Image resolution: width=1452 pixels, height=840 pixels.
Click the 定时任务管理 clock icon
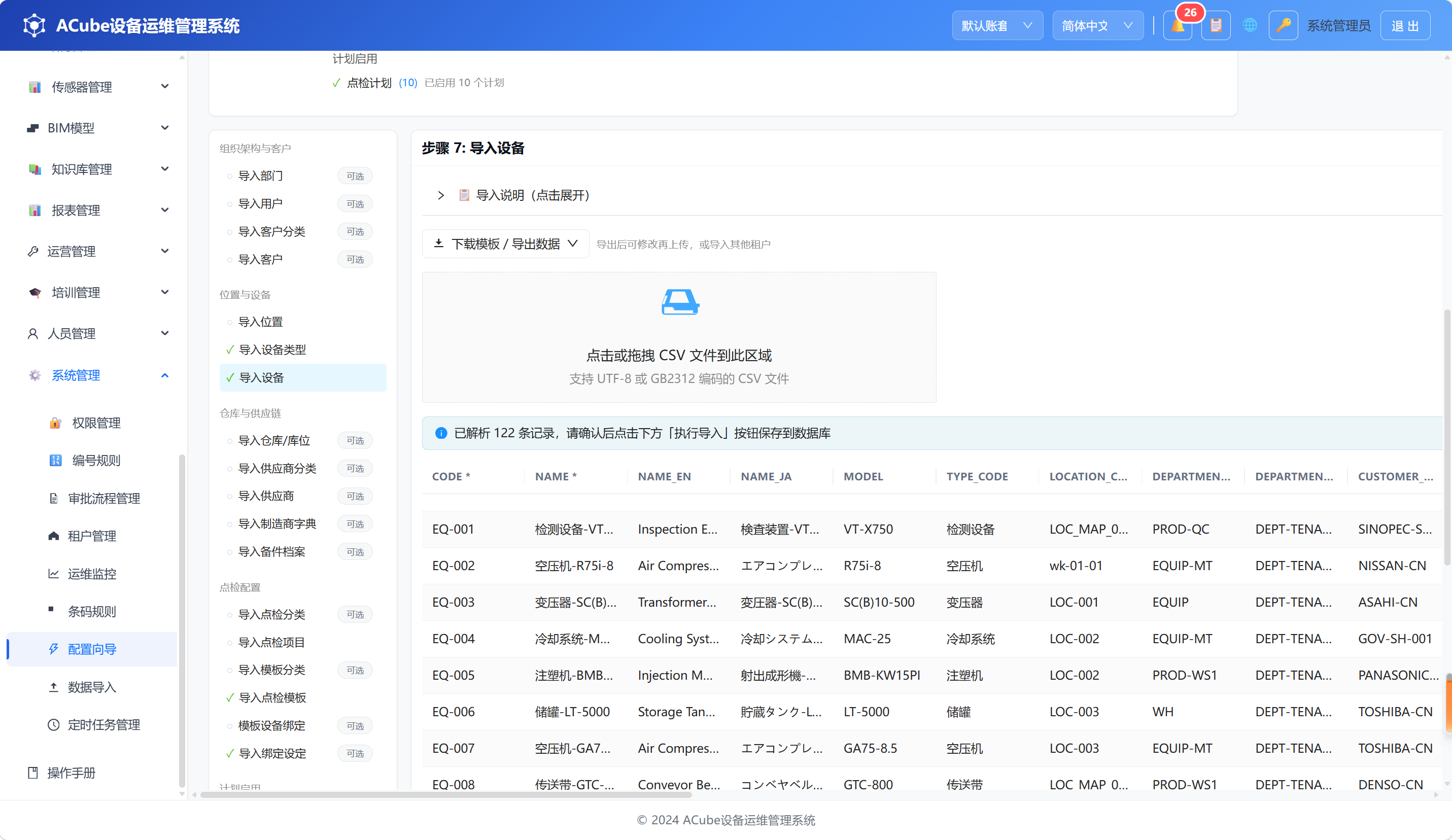tap(54, 725)
